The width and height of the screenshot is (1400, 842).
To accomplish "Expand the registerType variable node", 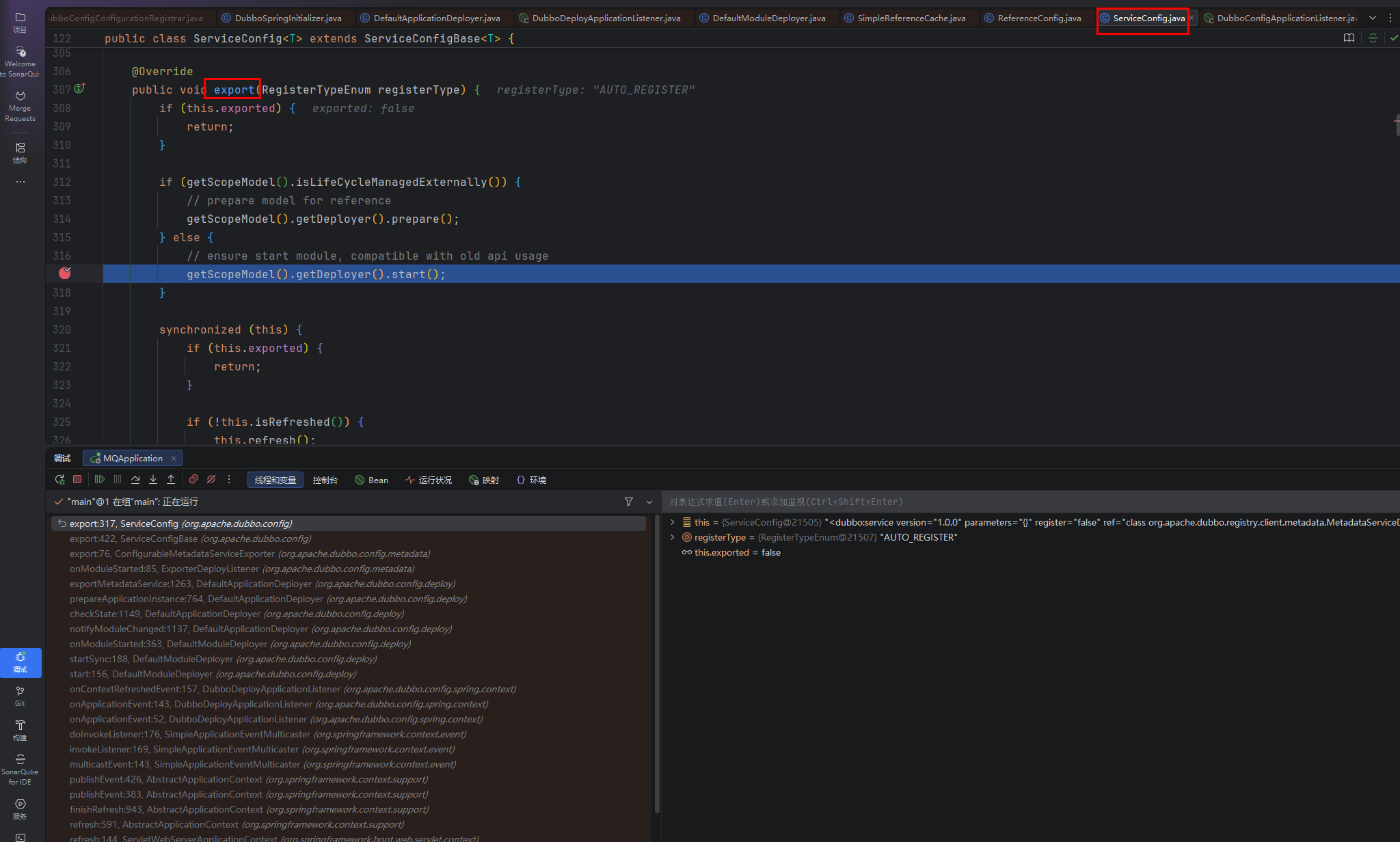I will 673,537.
